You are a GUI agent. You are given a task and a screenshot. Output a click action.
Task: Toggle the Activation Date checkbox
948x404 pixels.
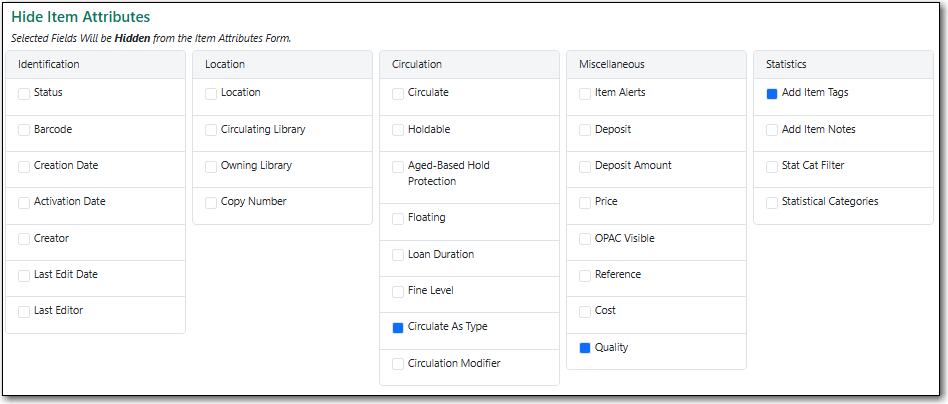(24, 203)
